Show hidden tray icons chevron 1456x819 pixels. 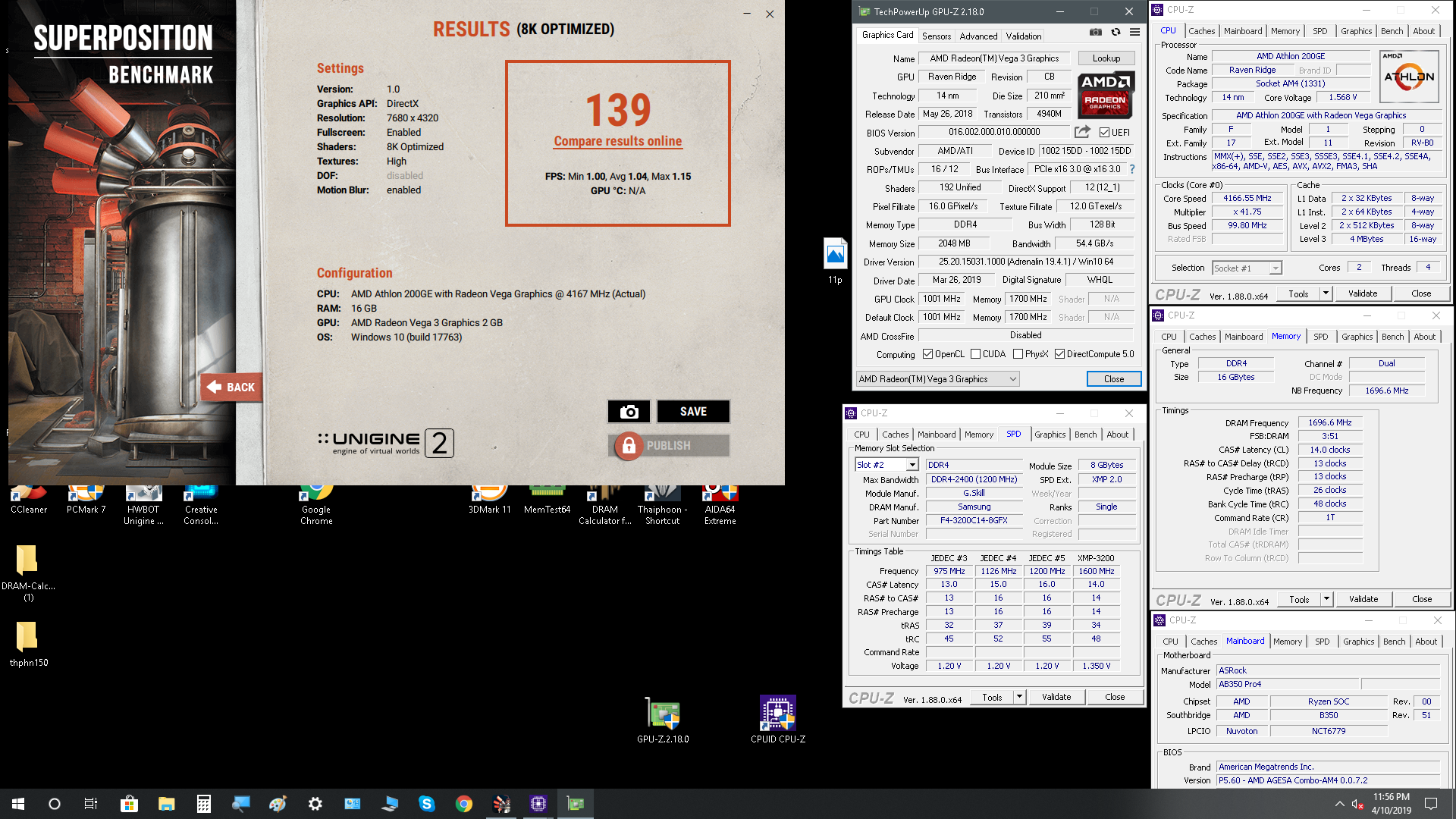[1339, 804]
